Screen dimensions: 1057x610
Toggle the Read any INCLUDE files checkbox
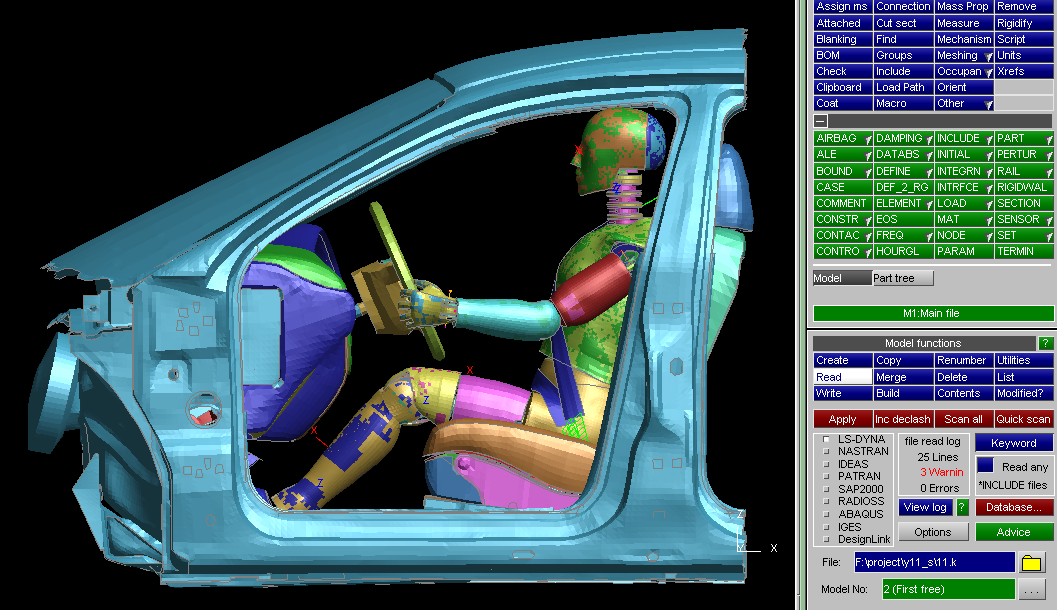(x=985, y=465)
